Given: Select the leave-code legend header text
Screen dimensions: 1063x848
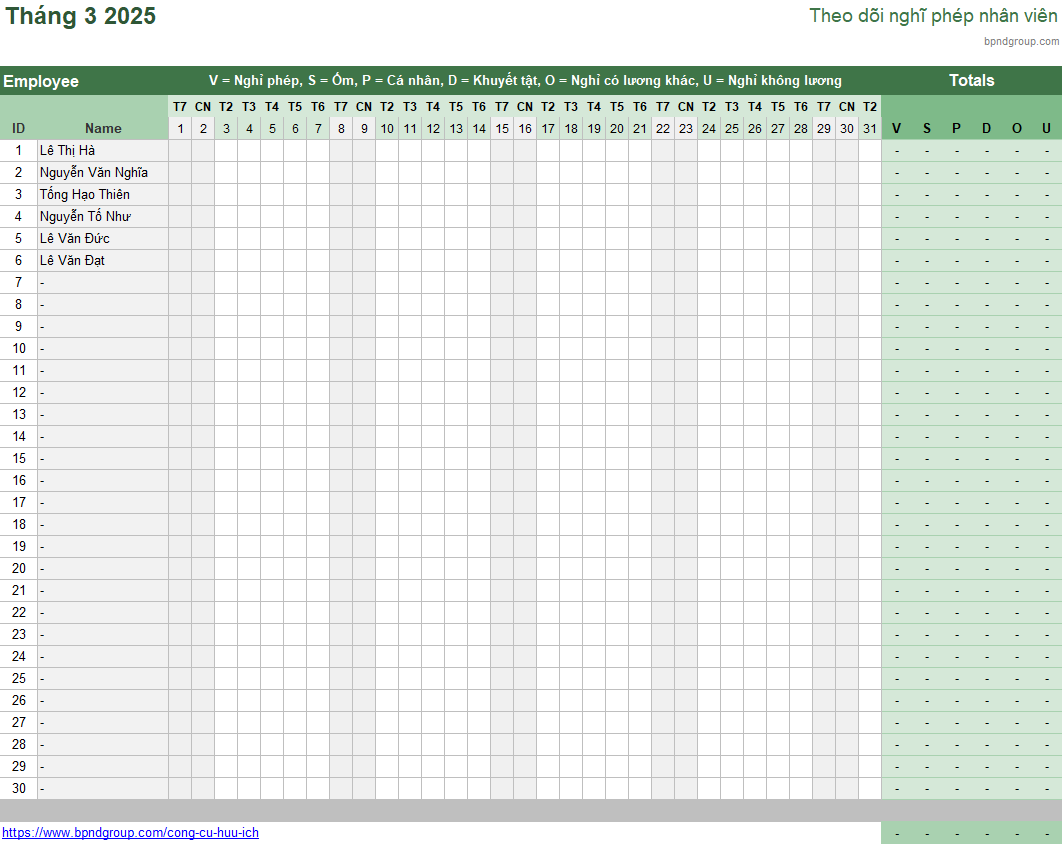Looking at the screenshot, I should [x=525, y=81].
